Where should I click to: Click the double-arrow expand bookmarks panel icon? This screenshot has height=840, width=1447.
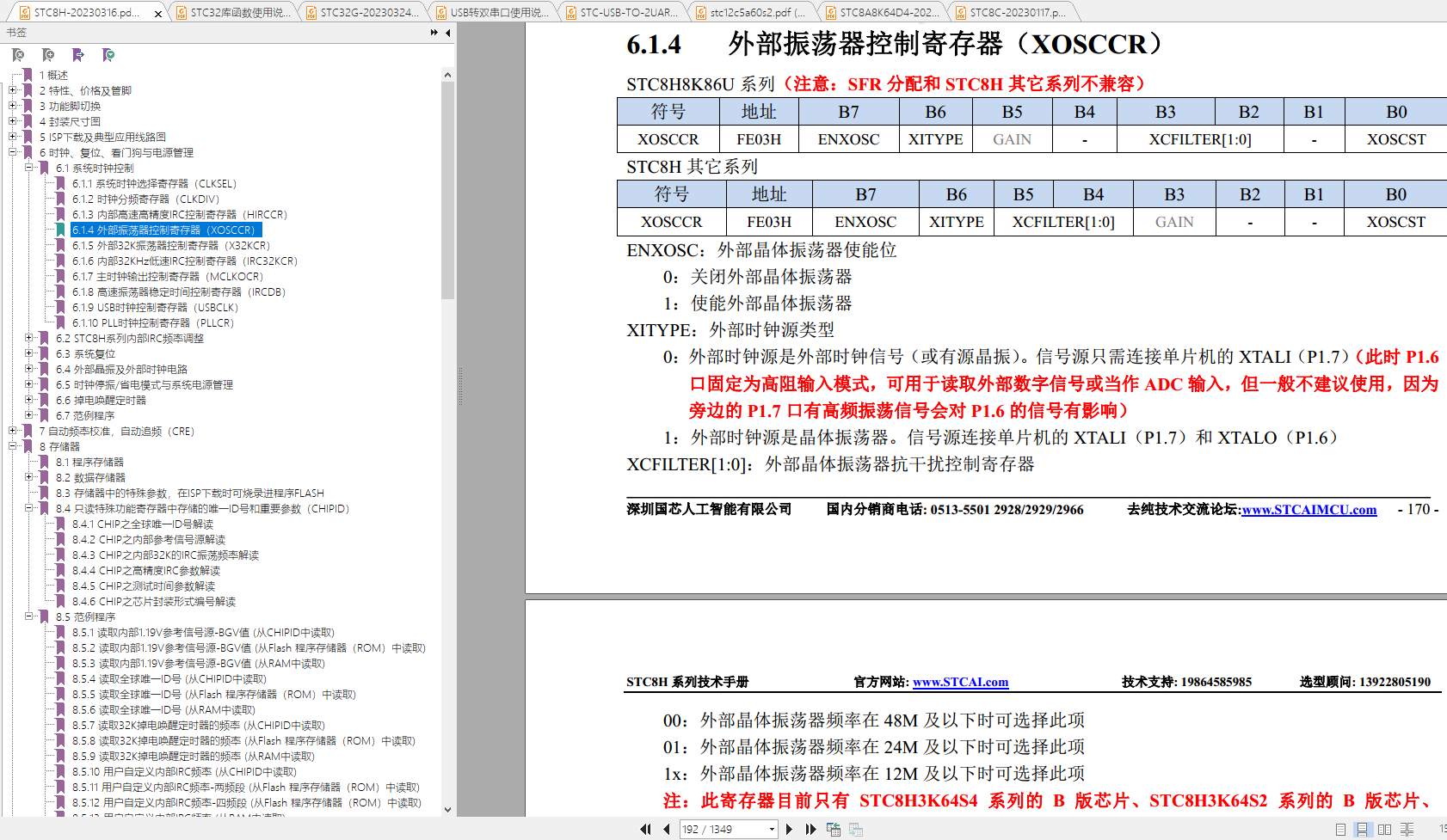(434, 33)
